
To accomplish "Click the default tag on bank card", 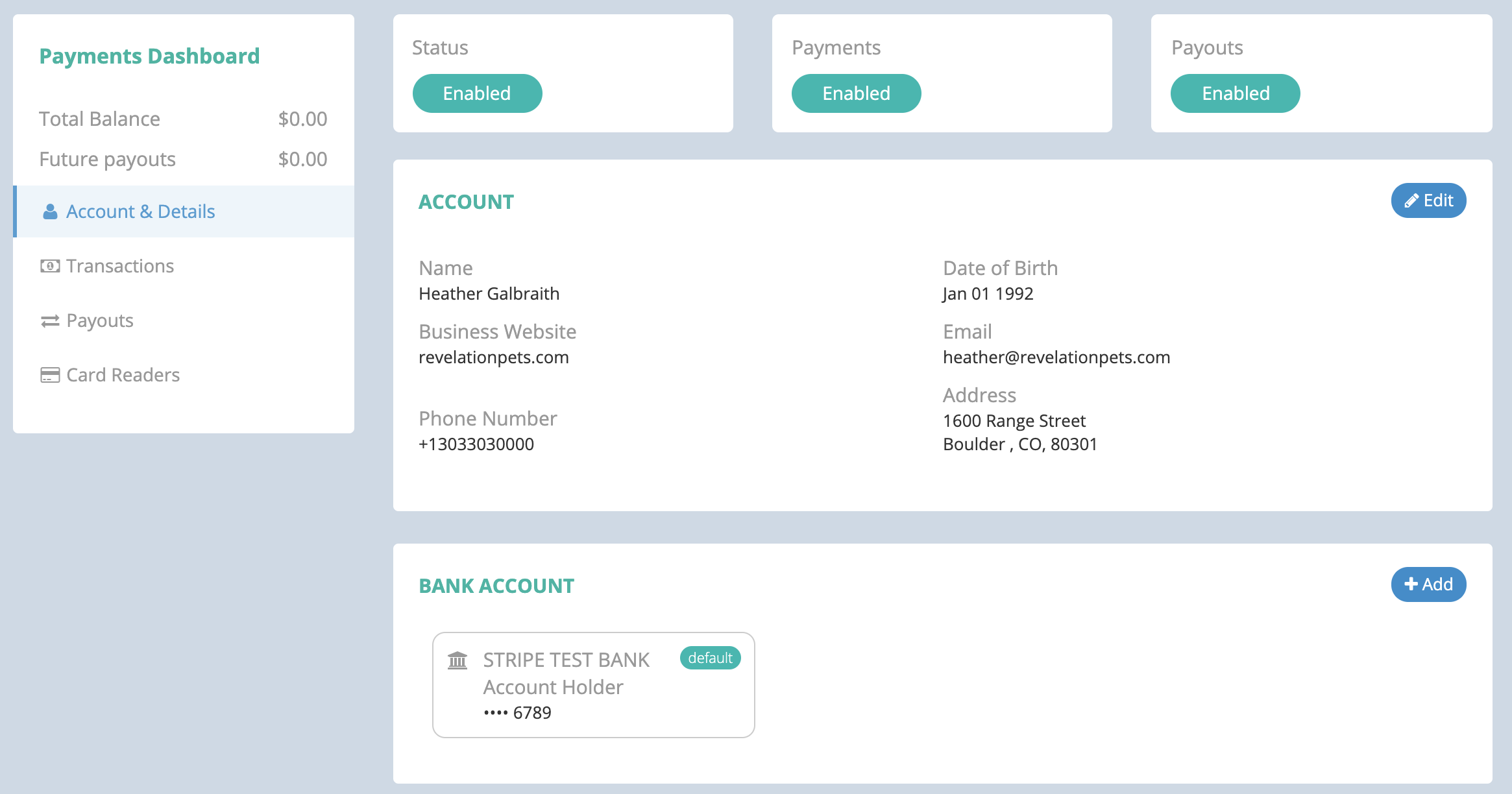I will (x=710, y=658).
